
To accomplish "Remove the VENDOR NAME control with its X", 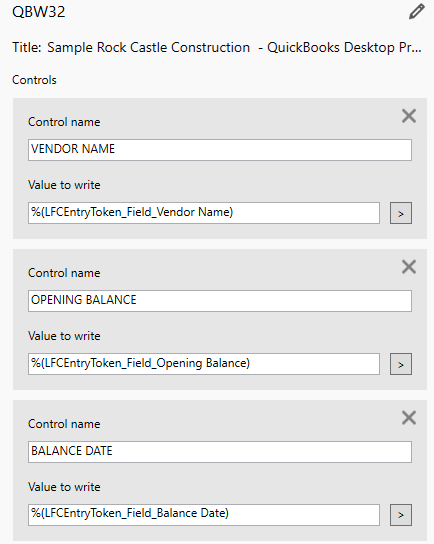I will pos(409,116).
